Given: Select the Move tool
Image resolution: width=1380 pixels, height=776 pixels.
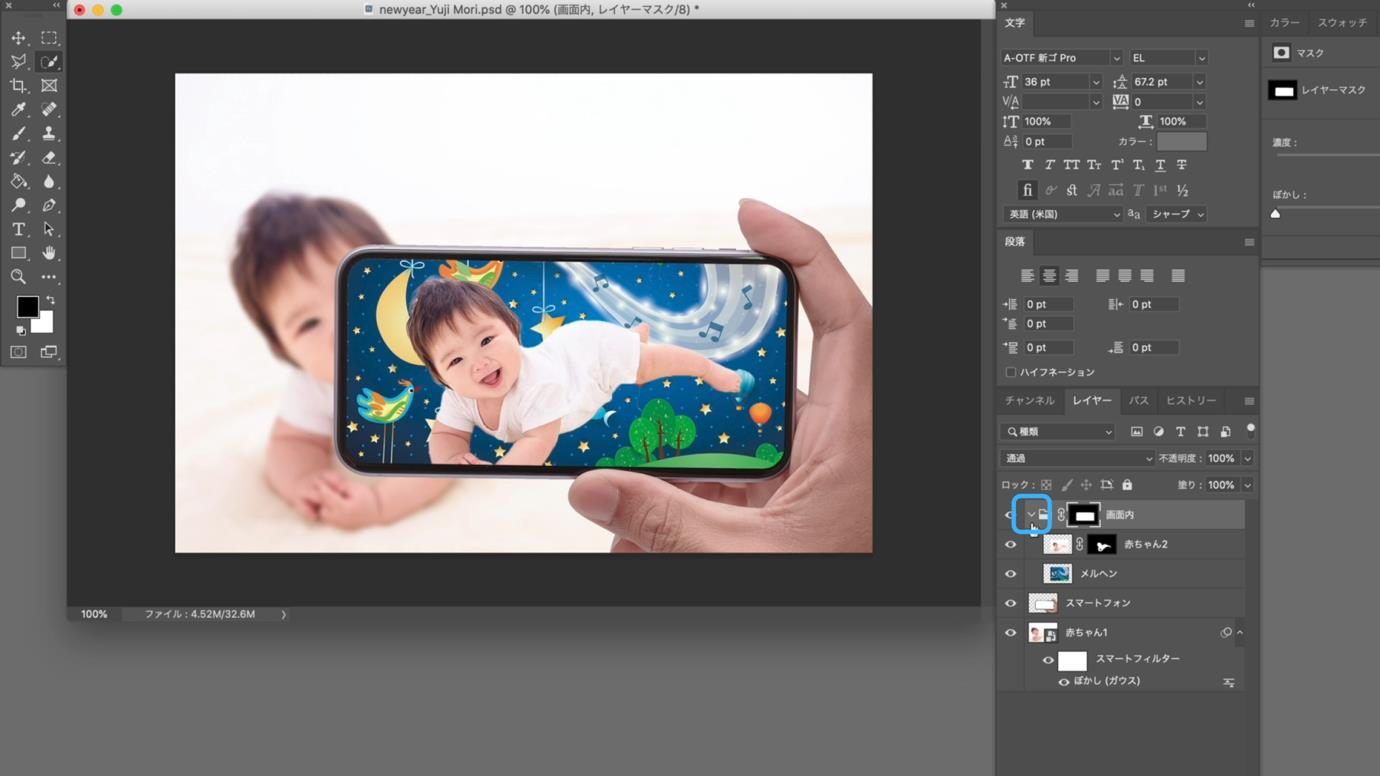Looking at the screenshot, I should click(19, 38).
